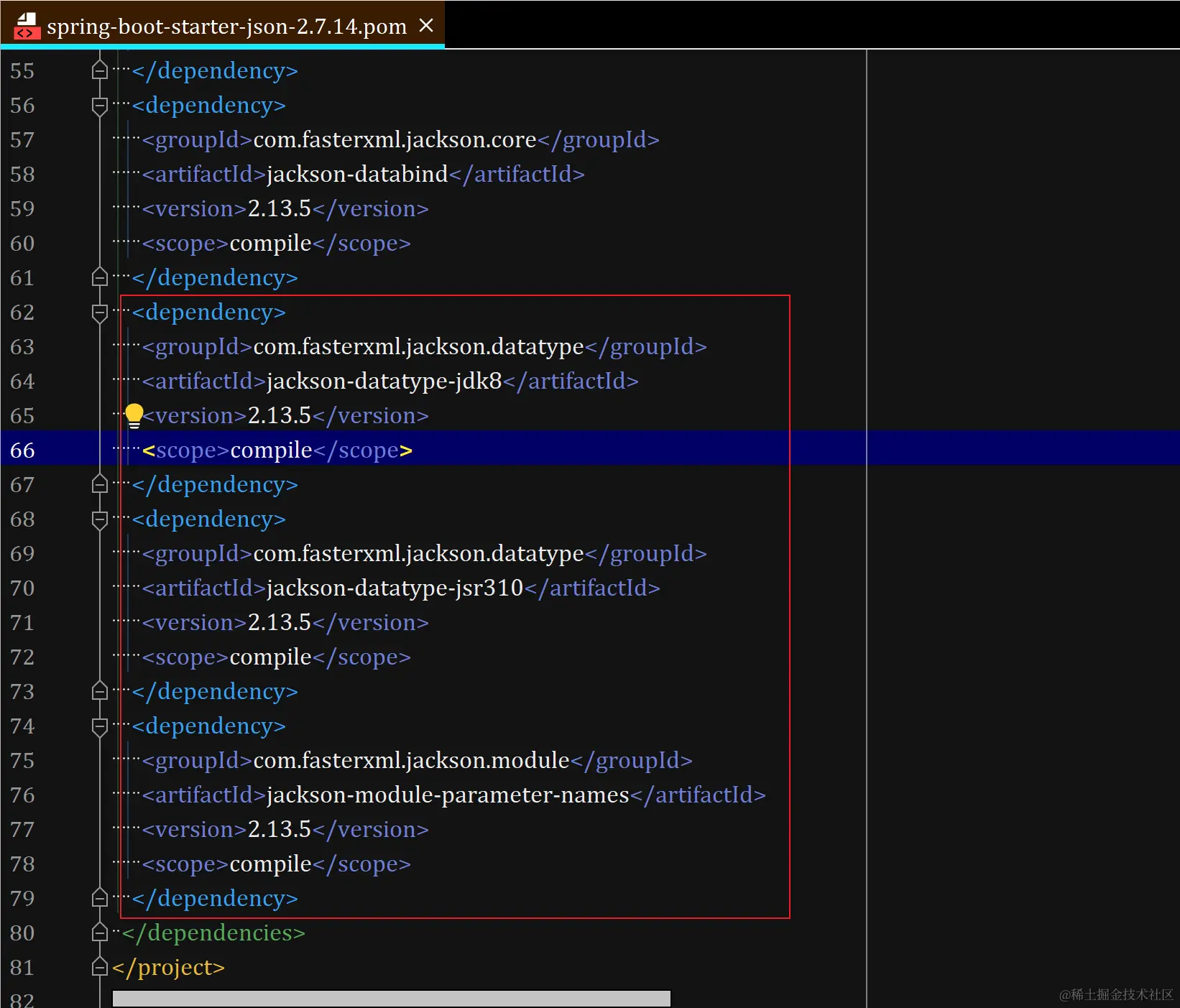
Task: Collapse the dependency block starting on line 68
Action: (x=100, y=519)
